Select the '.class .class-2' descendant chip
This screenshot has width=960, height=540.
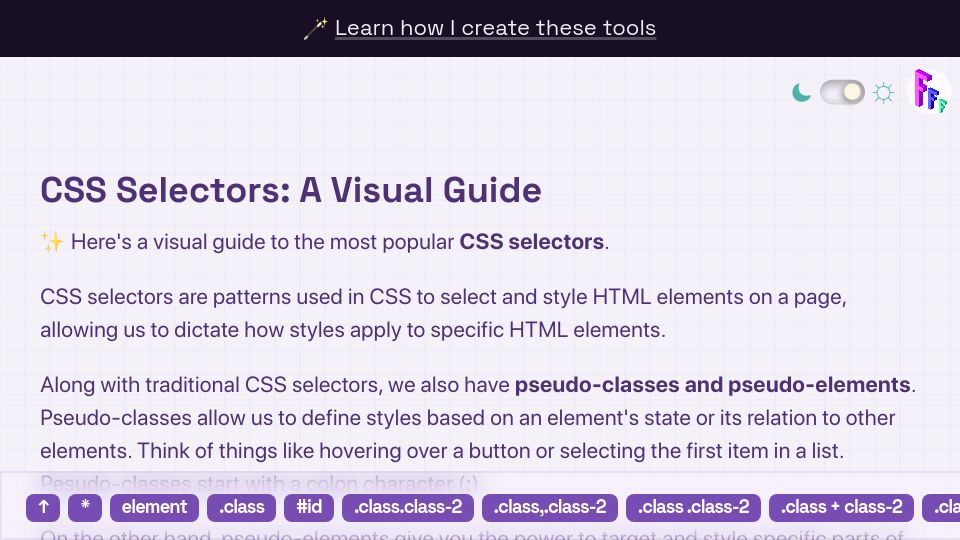[693, 508]
